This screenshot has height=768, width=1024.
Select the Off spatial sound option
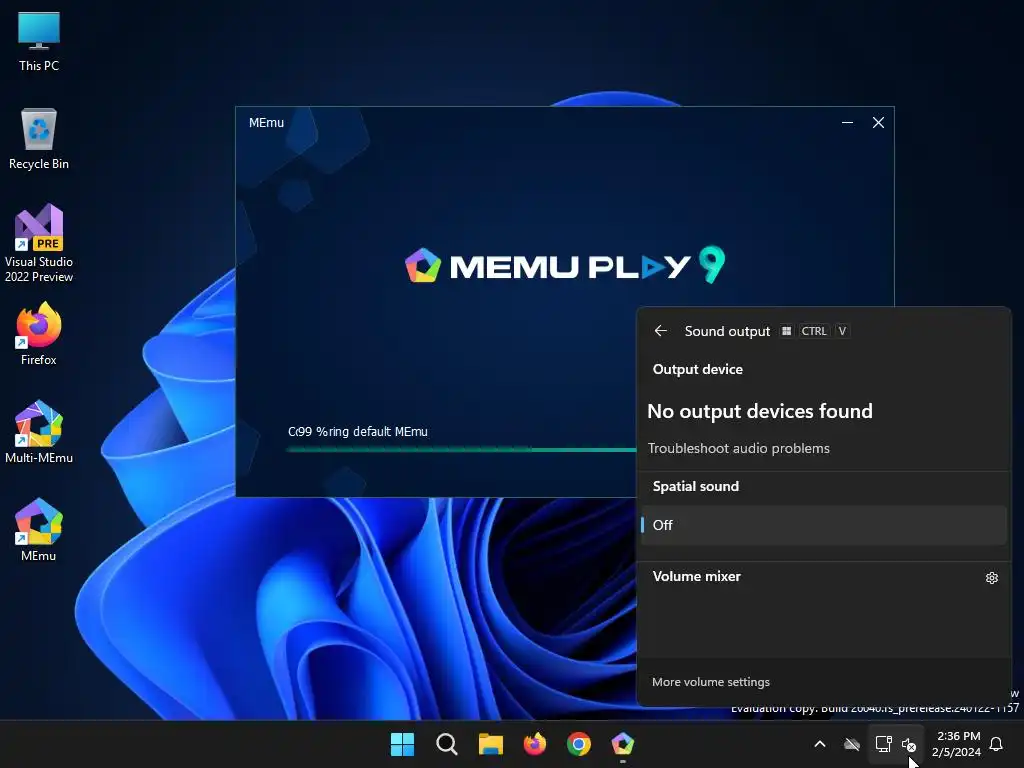824,525
